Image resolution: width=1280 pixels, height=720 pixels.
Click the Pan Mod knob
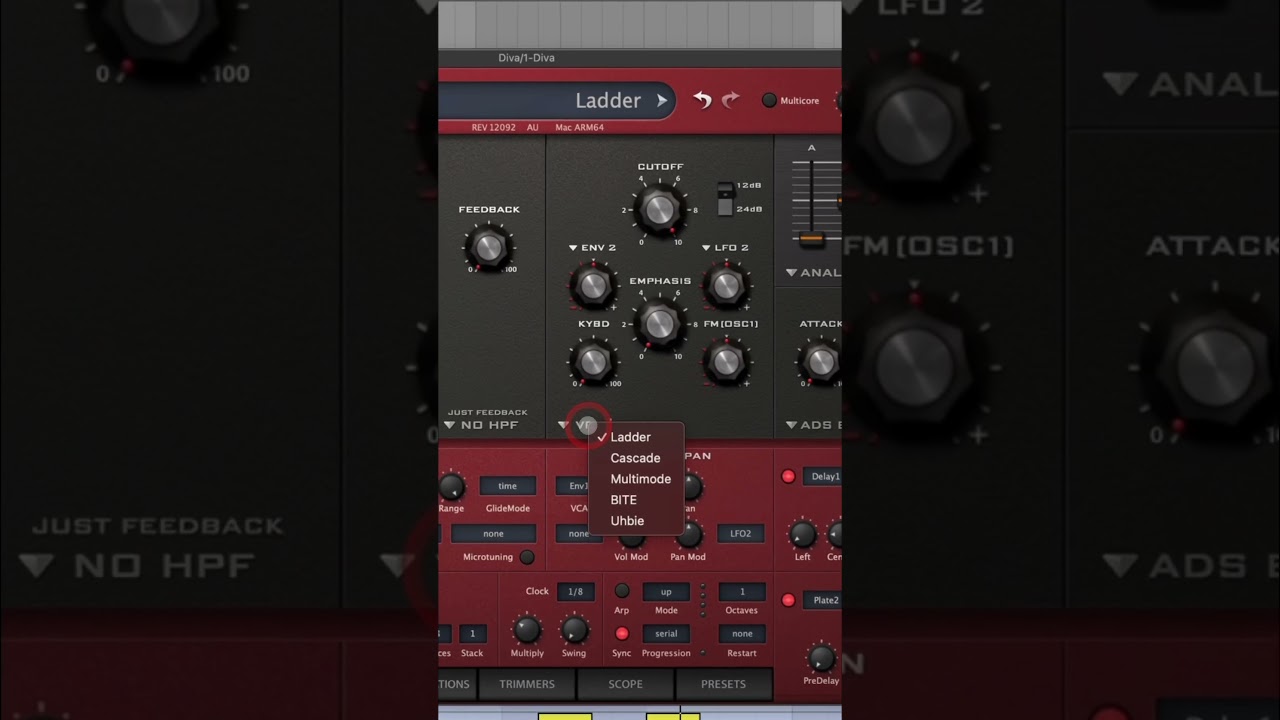click(x=688, y=536)
